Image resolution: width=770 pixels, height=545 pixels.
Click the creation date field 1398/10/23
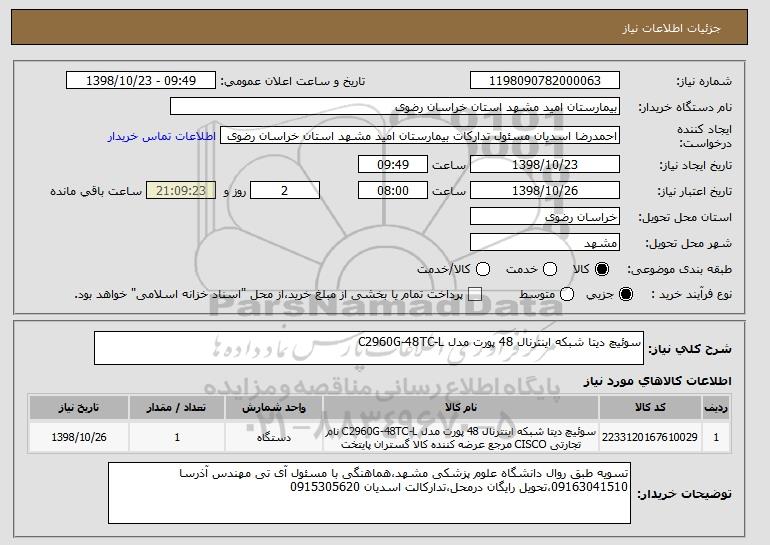click(x=545, y=164)
